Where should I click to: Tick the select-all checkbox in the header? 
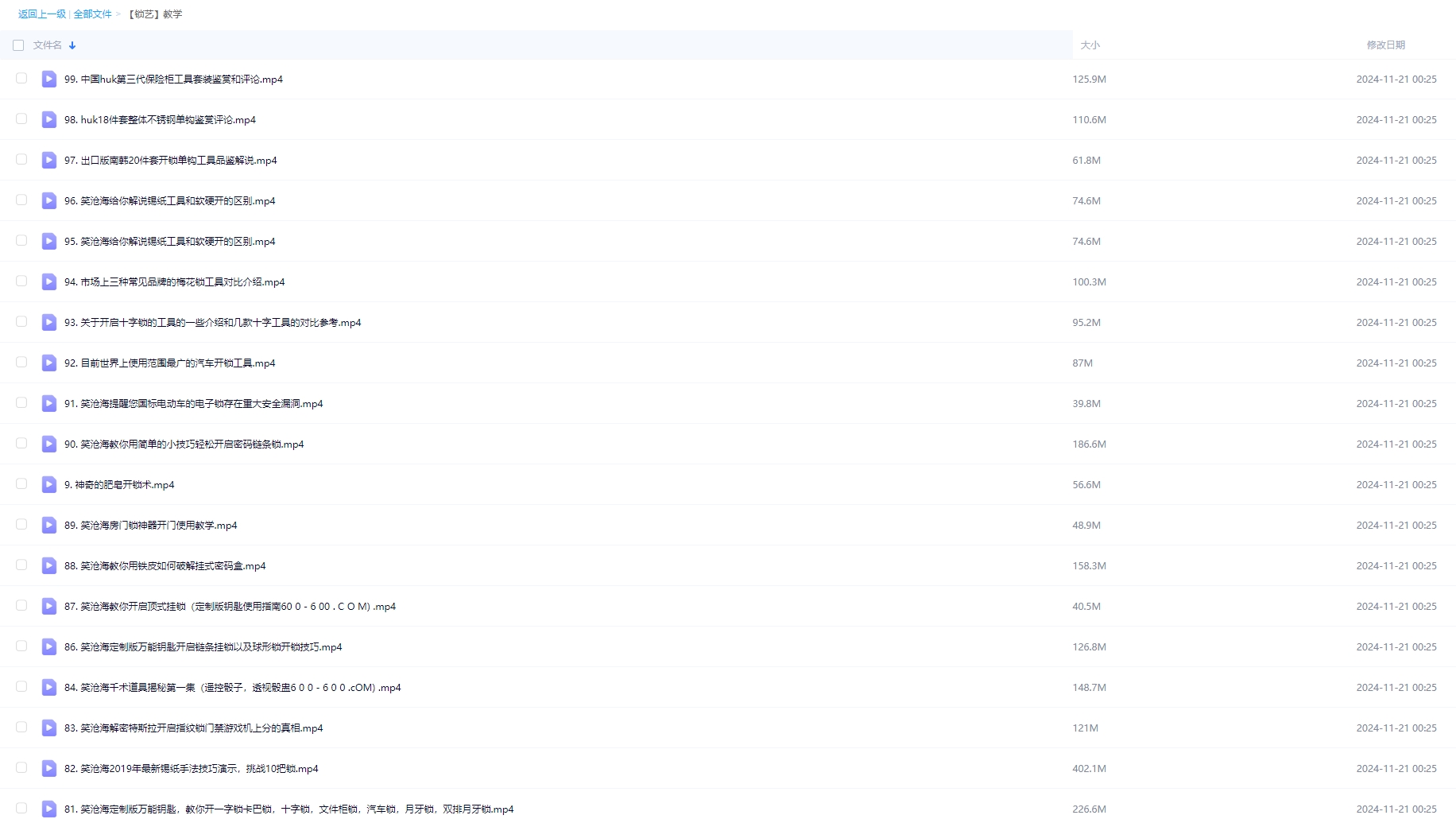point(18,45)
